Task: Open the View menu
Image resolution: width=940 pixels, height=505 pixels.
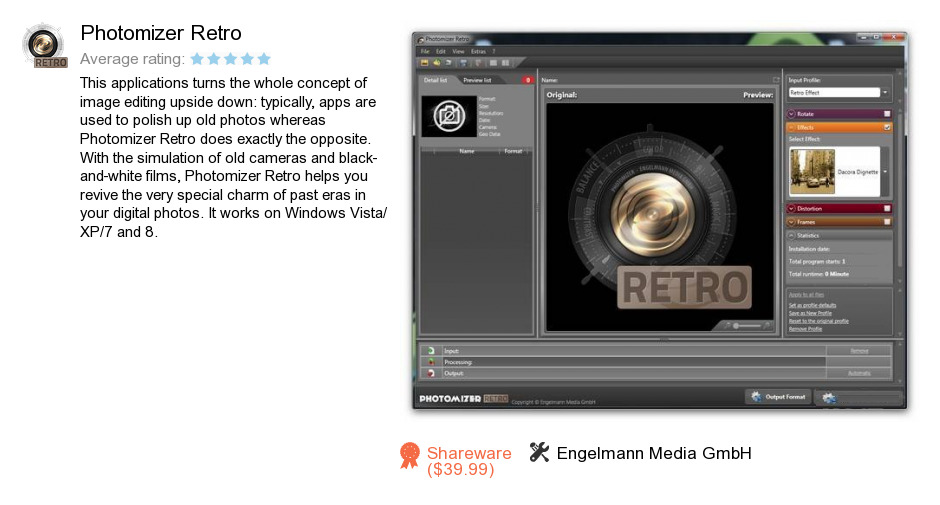Action: pyautogui.click(x=458, y=52)
